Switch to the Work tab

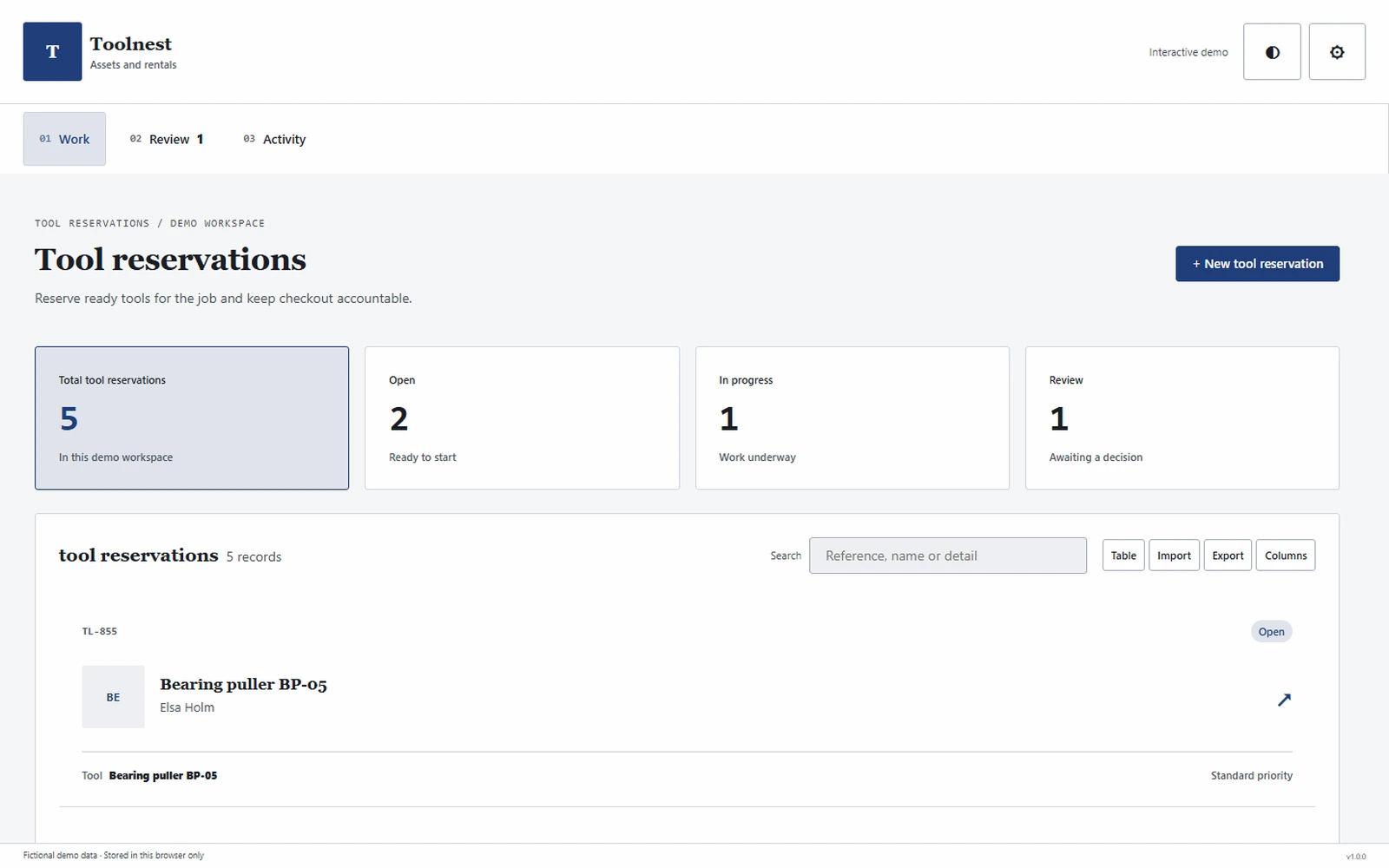coord(64,139)
